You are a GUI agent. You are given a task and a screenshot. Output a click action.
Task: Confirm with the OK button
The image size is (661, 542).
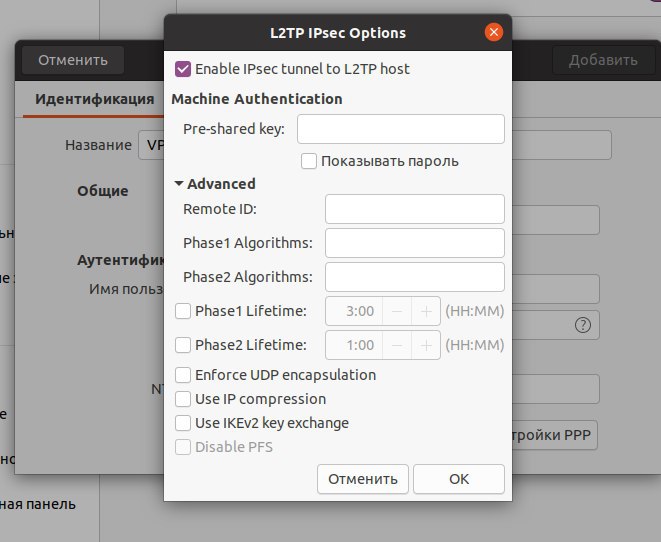click(459, 479)
